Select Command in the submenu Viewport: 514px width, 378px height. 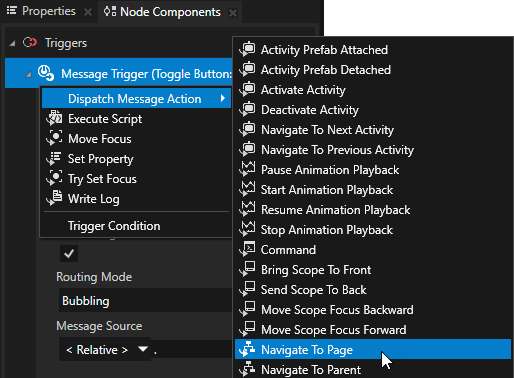373,249
